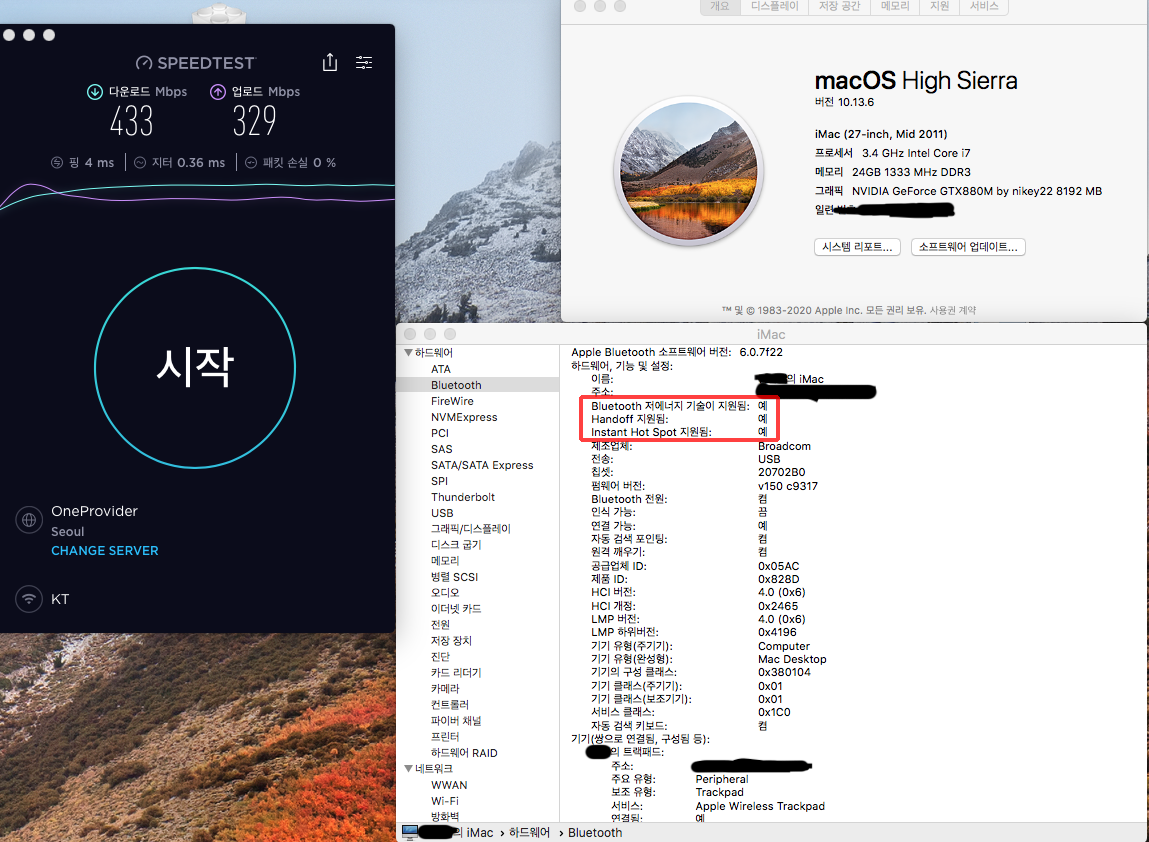Select SATA/SATA Express item
Viewport: 1149px width, 842px height.
[x=482, y=465]
